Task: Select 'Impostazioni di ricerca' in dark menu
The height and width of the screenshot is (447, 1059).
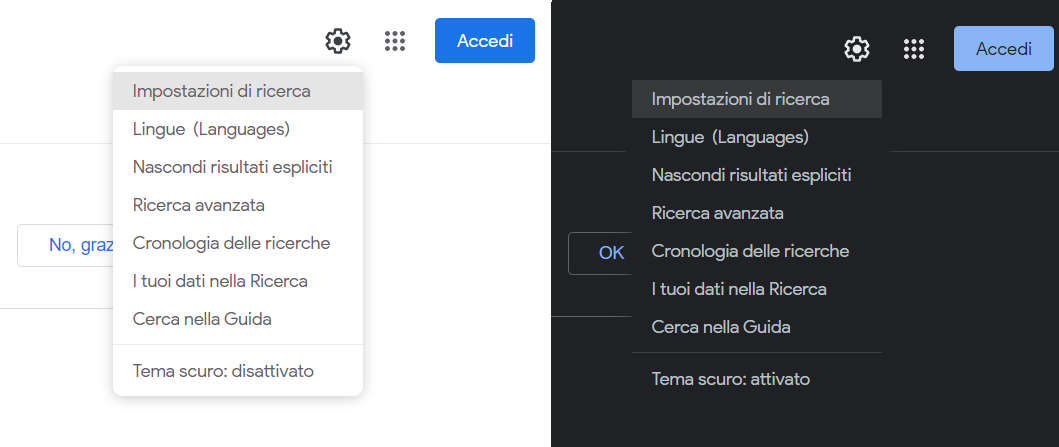Action: click(x=756, y=99)
